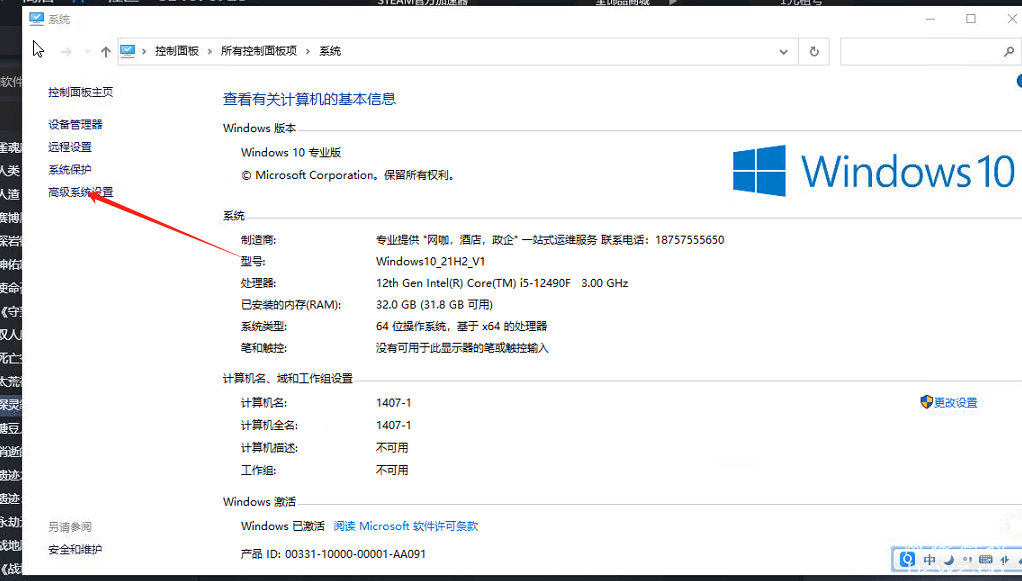
Task: Open 系统保护
Action: coord(70,170)
